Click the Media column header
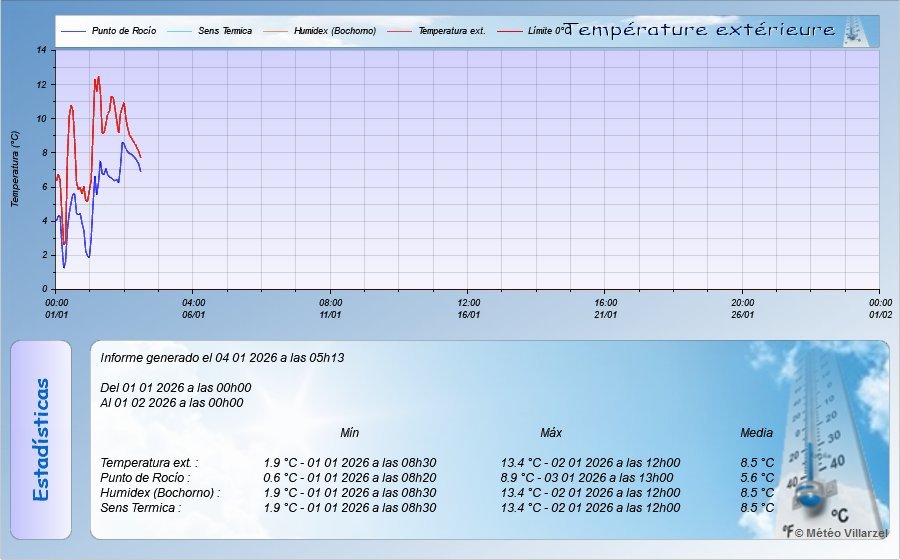Viewport: 900px width, 560px height. coord(756,433)
